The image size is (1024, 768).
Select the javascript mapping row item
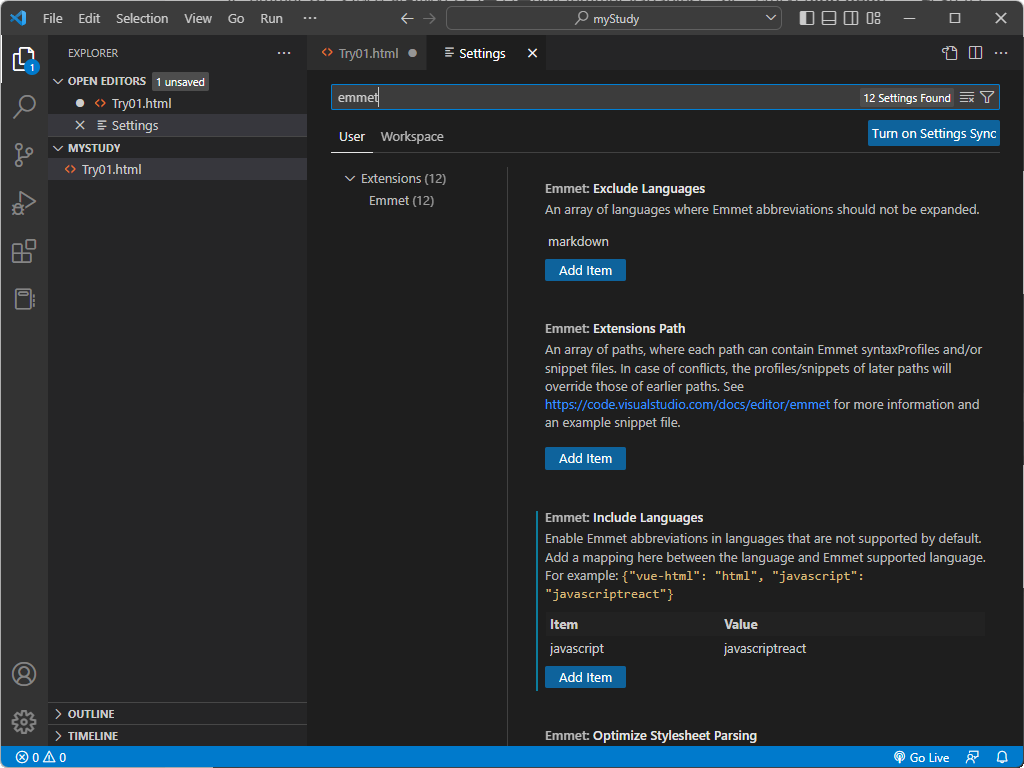click(x=577, y=648)
